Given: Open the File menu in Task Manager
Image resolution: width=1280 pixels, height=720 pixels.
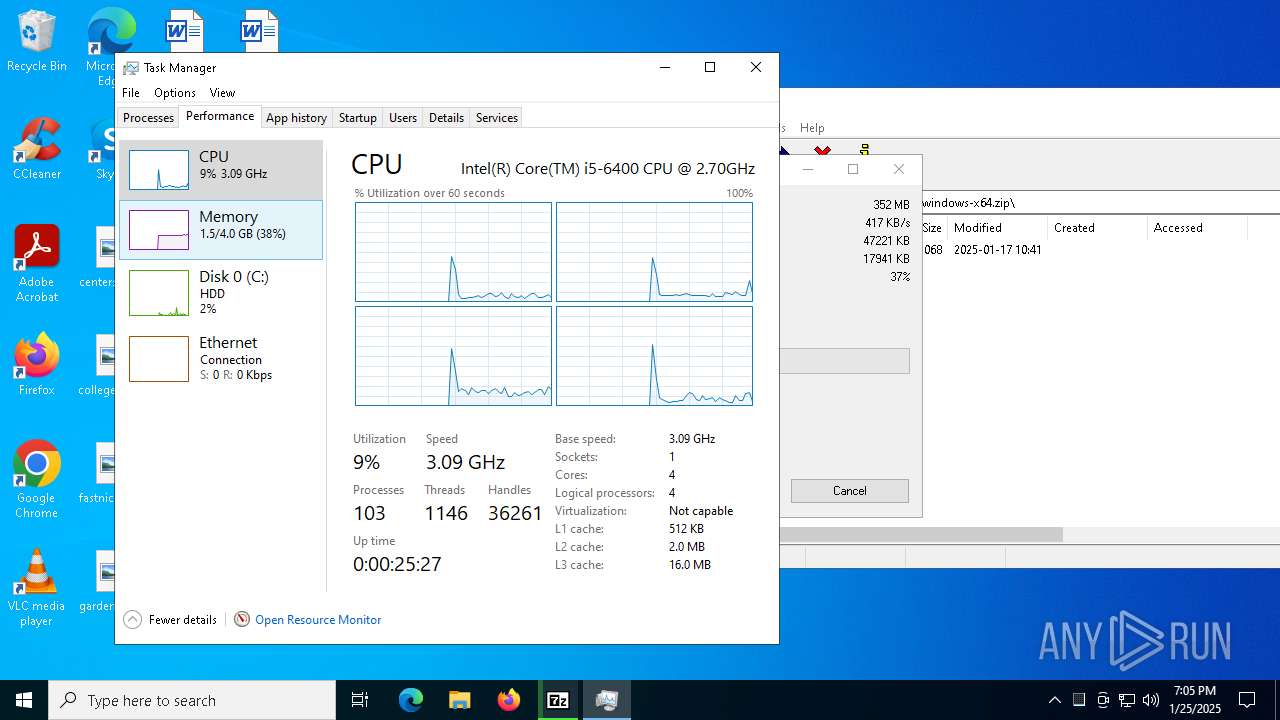Looking at the screenshot, I should 131,92.
